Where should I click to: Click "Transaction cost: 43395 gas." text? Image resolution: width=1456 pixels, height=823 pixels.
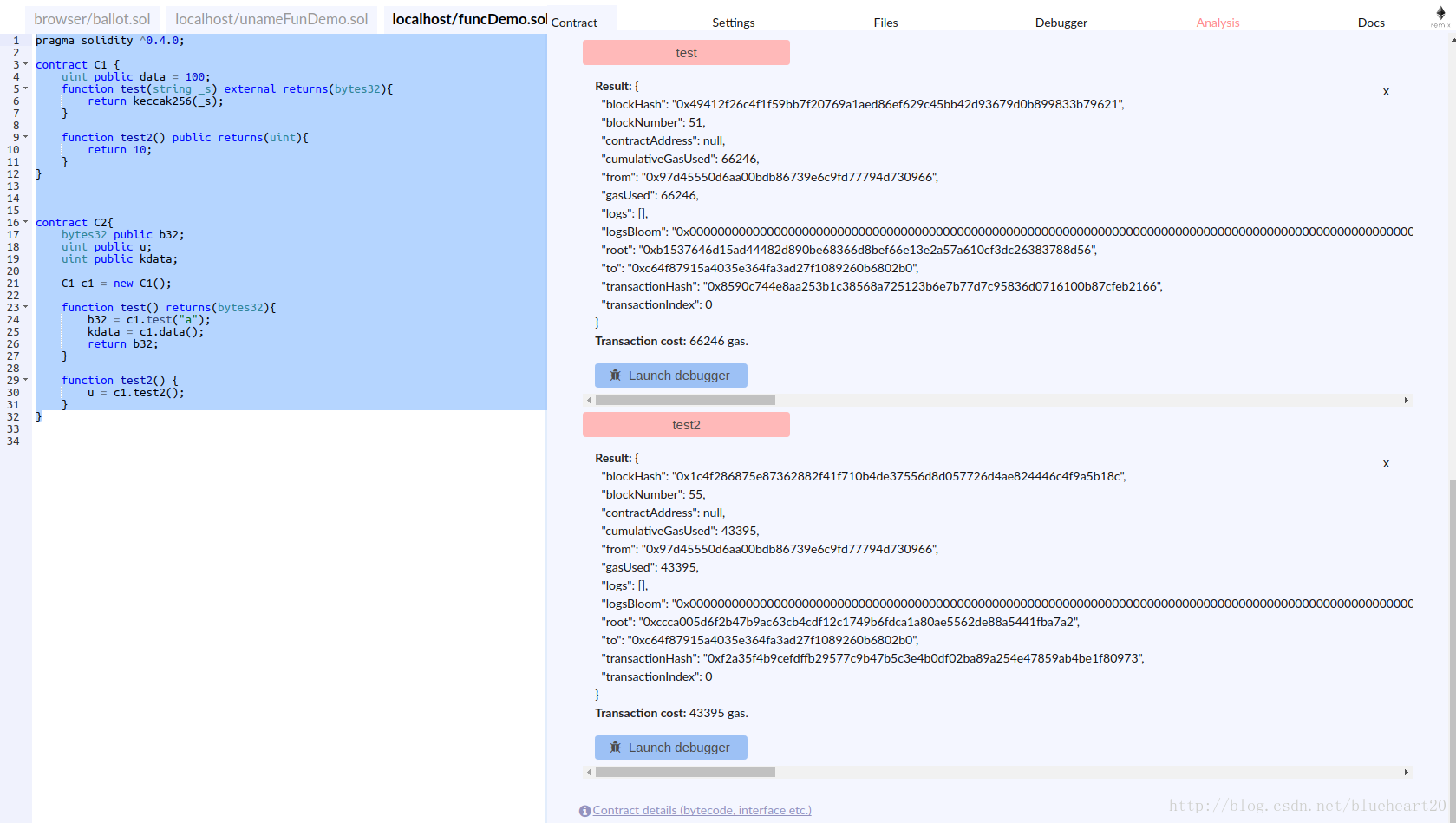click(671, 714)
